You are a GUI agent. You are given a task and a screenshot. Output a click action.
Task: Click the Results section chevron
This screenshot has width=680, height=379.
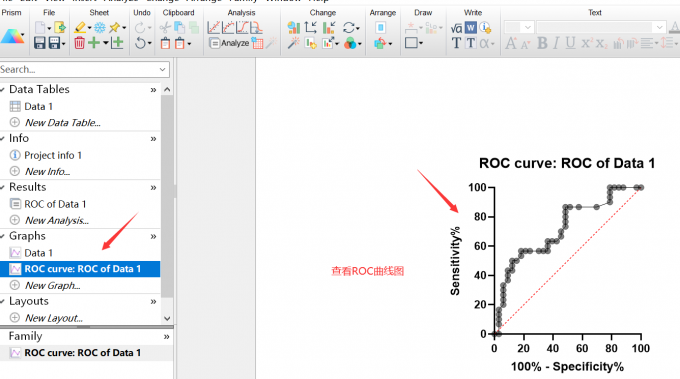coord(153,188)
